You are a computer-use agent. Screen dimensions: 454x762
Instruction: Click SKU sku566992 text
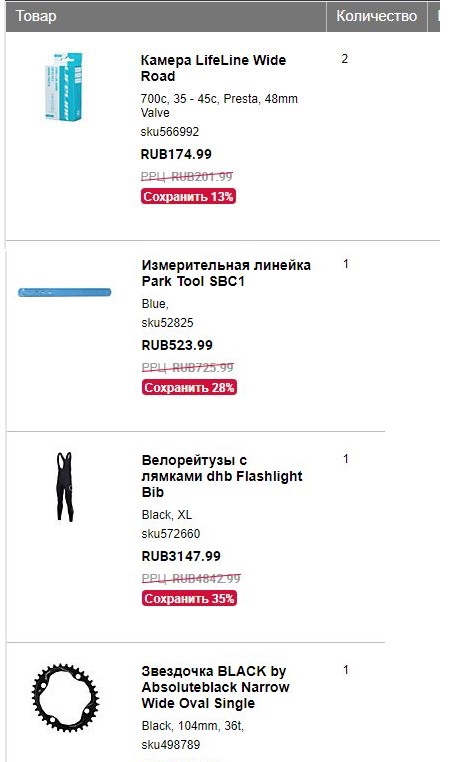[x=170, y=132]
